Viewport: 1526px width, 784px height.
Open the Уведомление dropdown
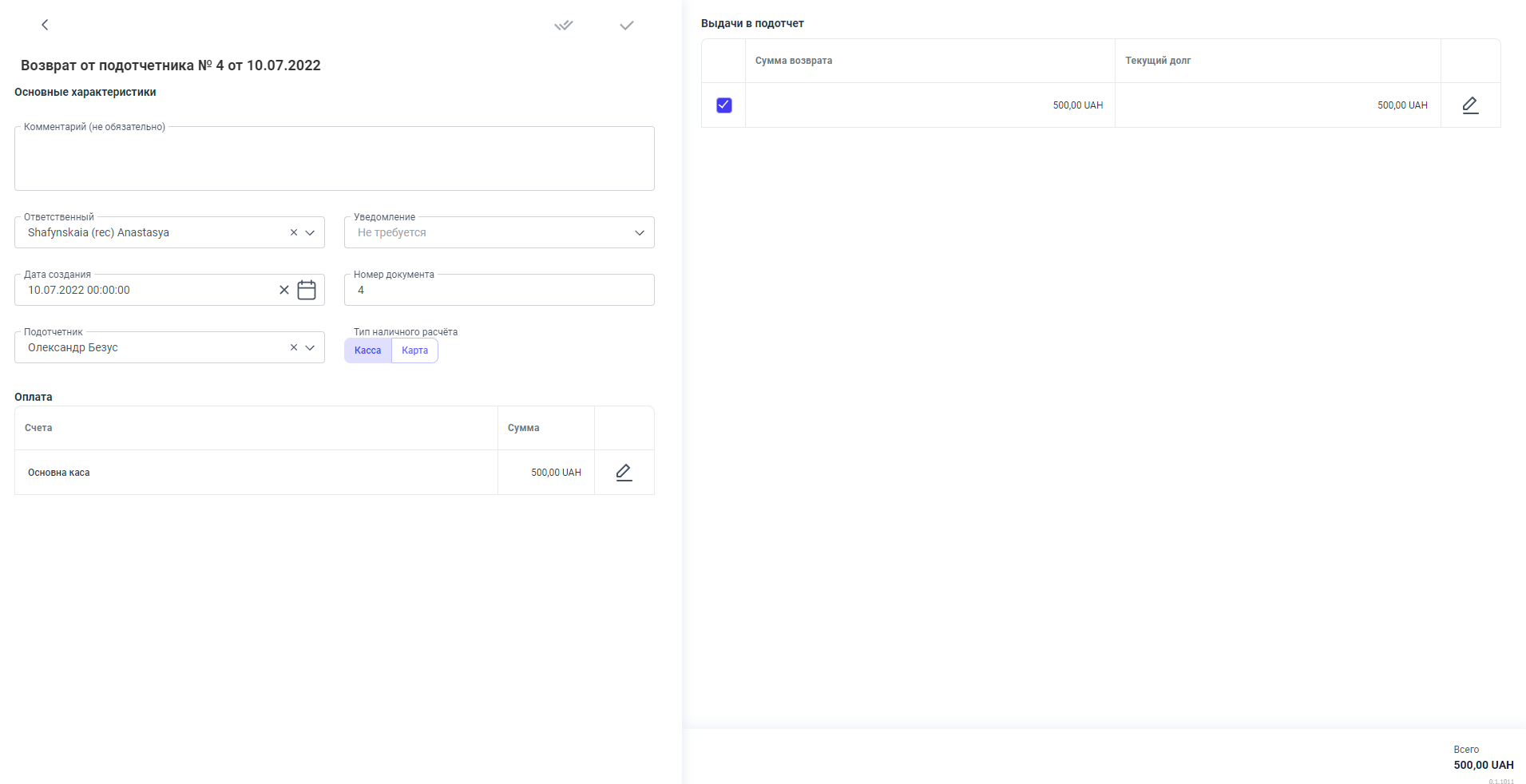[639, 232]
